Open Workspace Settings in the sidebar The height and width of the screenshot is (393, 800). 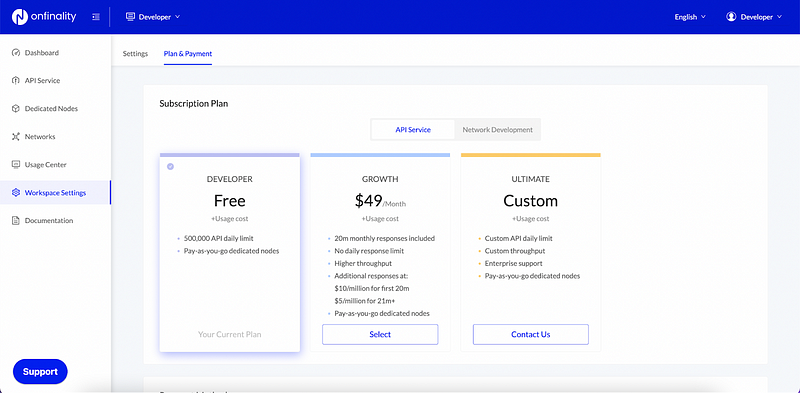[x=55, y=192]
